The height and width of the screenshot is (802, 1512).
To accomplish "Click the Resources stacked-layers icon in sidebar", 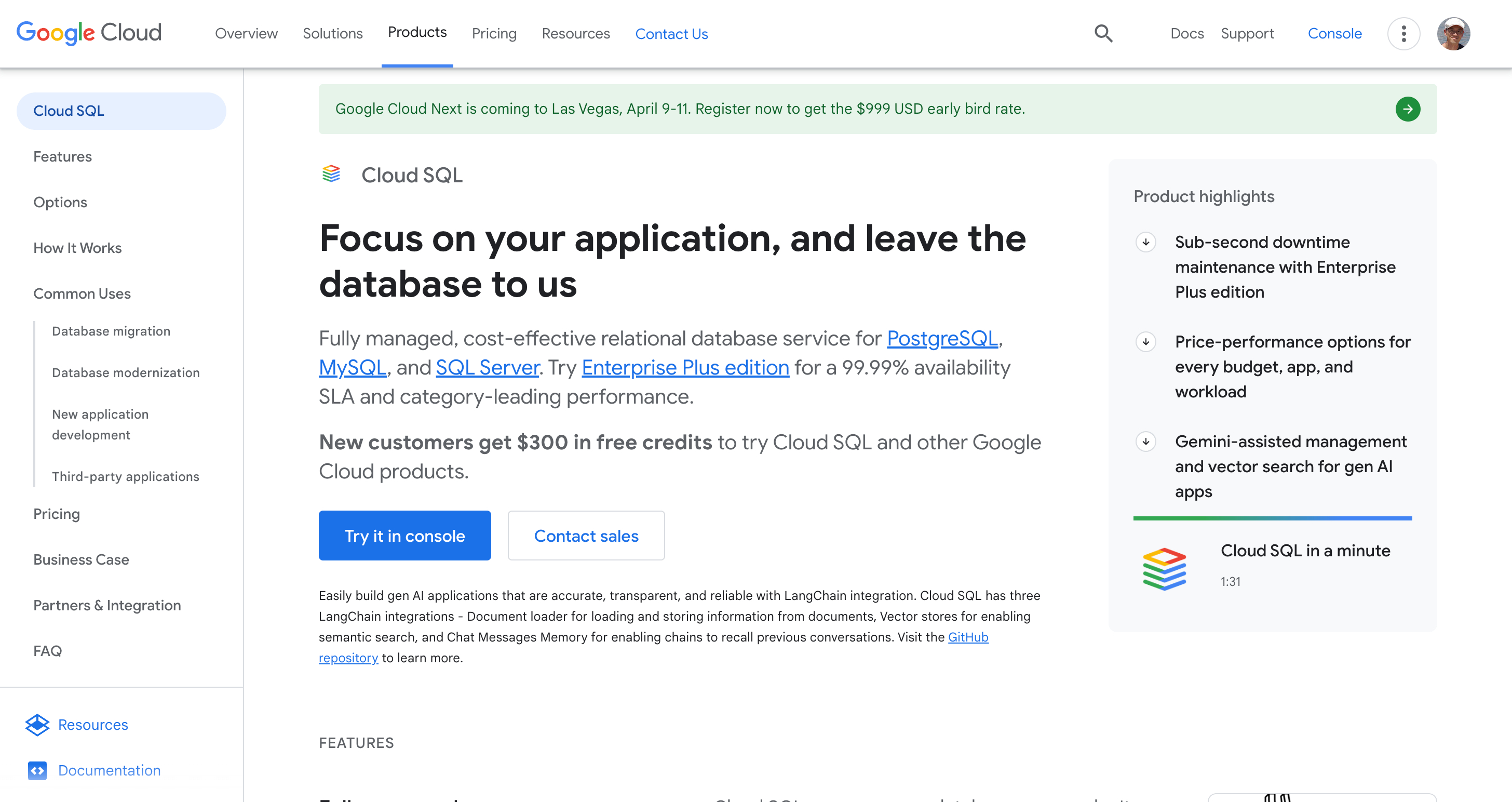I will pyautogui.click(x=37, y=725).
